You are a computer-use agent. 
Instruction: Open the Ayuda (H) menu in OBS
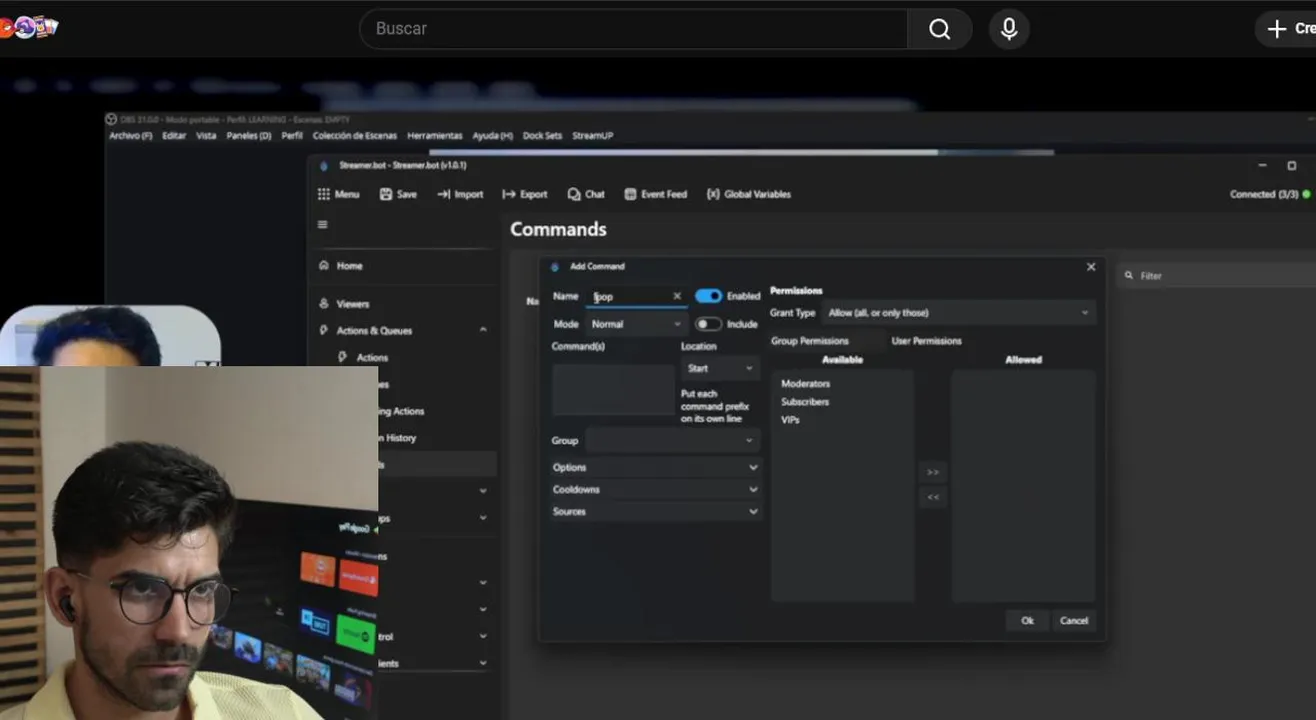(493, 136)
